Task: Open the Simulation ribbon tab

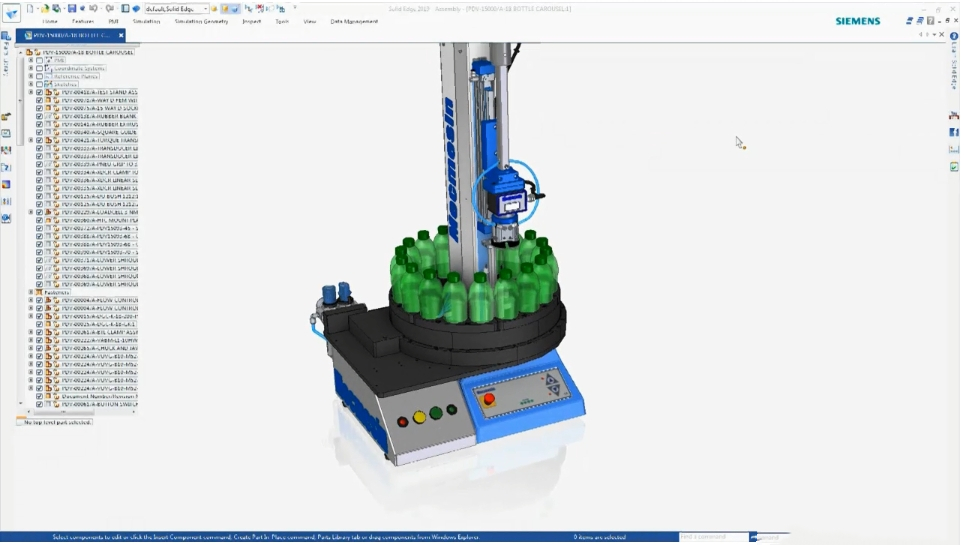Action: tap(146, 21)
